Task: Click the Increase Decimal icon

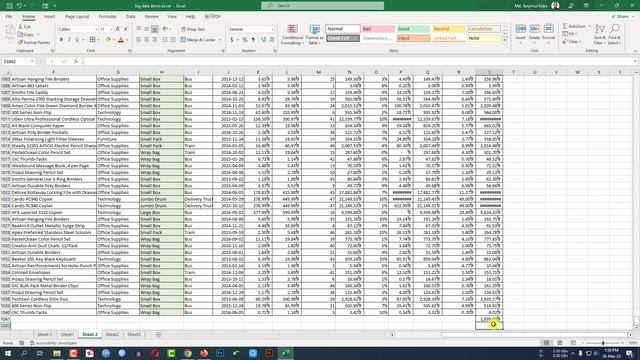Action: point(263,40)
